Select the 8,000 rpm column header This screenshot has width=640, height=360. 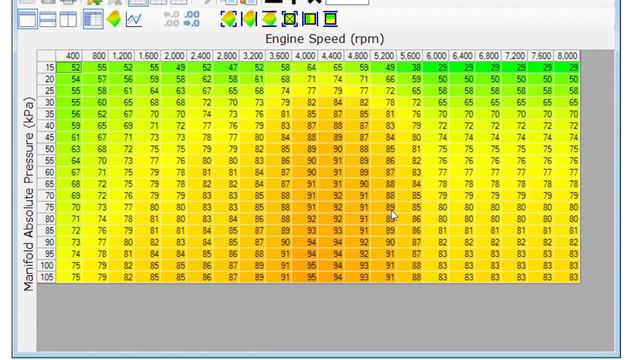pyautogui.click(x=567, y=56)
